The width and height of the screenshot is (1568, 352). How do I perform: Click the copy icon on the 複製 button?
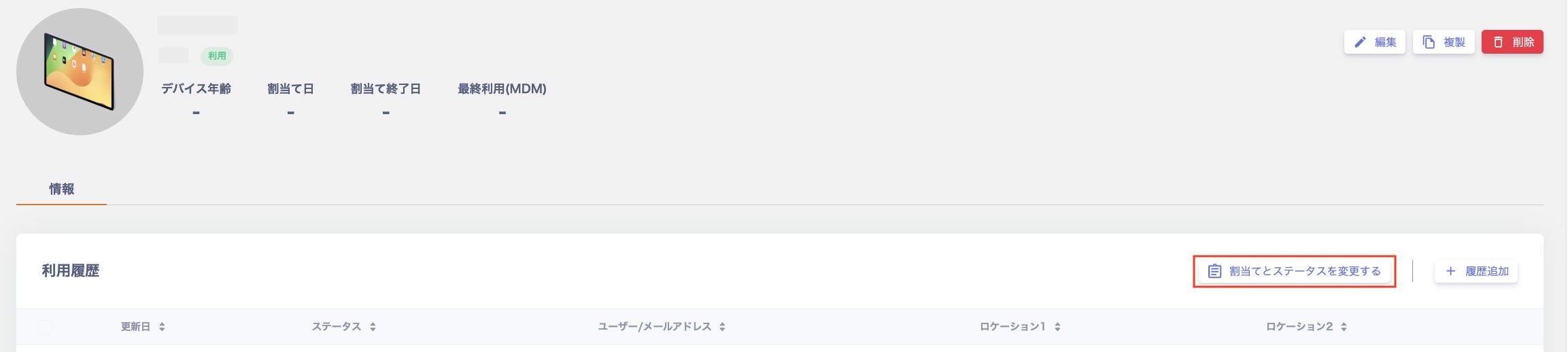(1429, 42)
